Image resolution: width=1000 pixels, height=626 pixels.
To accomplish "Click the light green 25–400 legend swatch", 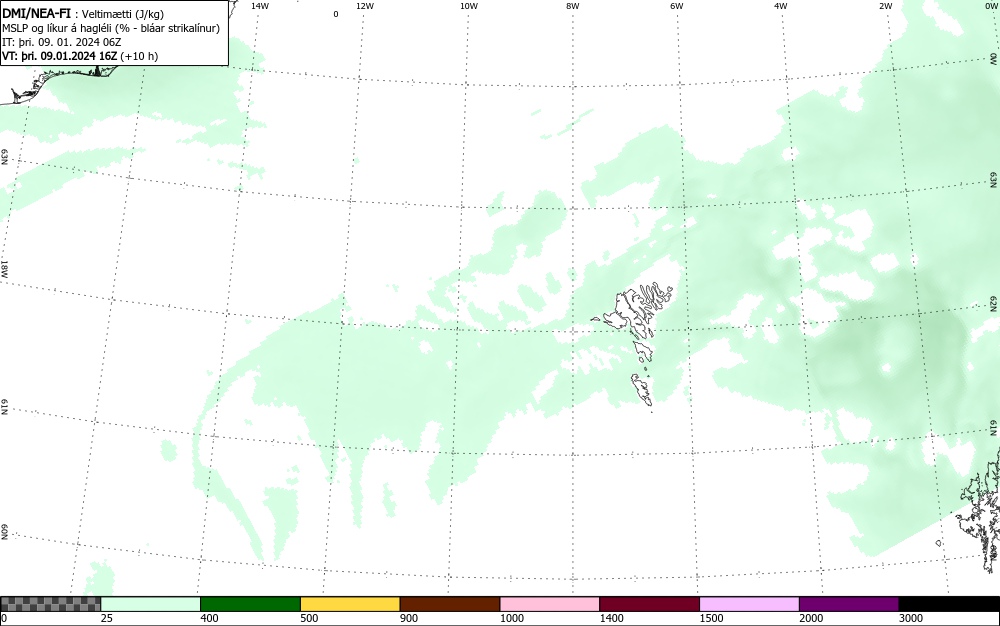I will click(151, 604).
